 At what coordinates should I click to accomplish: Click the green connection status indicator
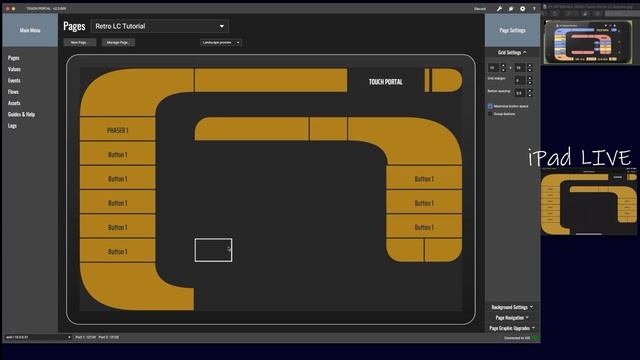[x=535, y=338]
